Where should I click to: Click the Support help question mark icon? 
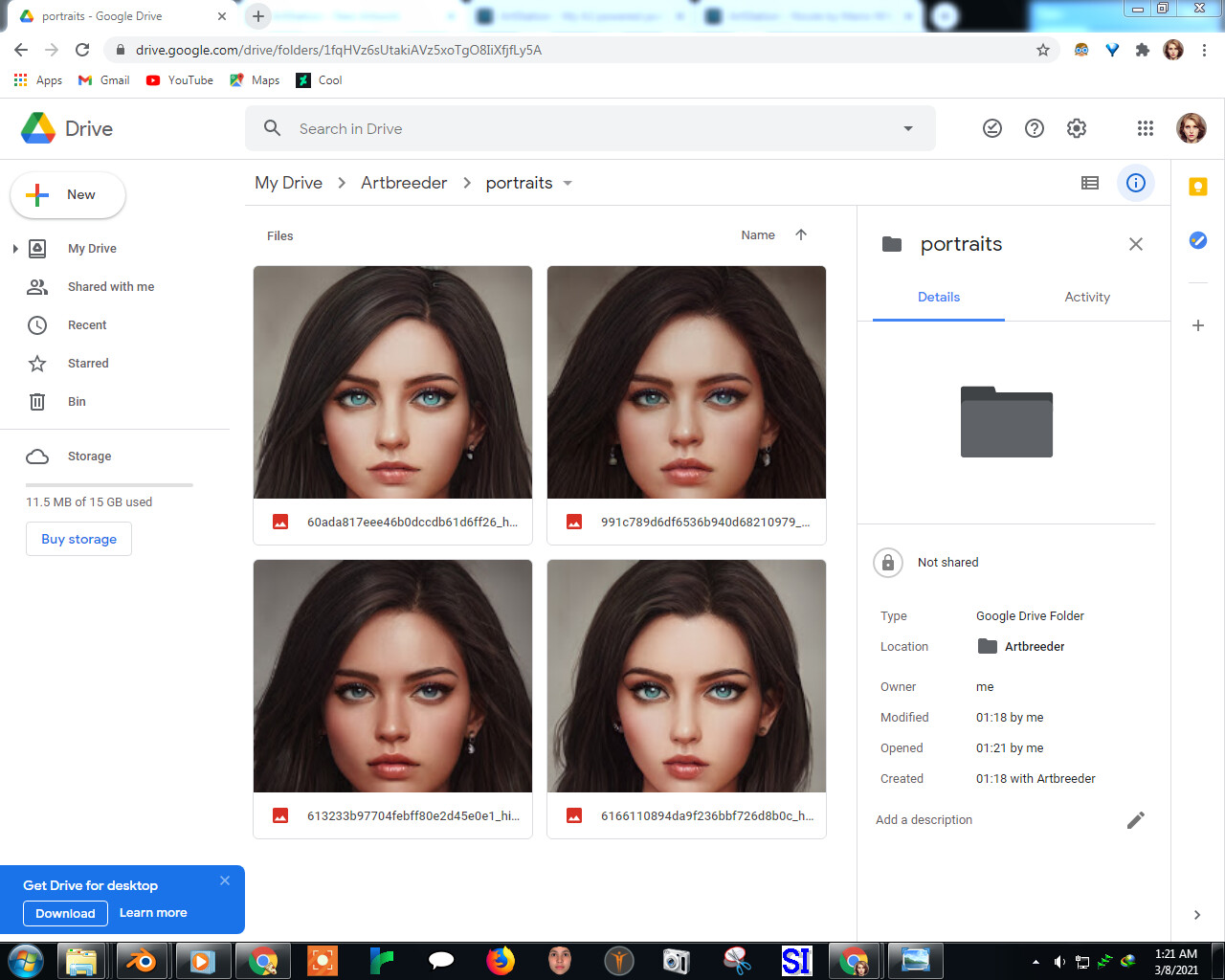click(1035, 128)
